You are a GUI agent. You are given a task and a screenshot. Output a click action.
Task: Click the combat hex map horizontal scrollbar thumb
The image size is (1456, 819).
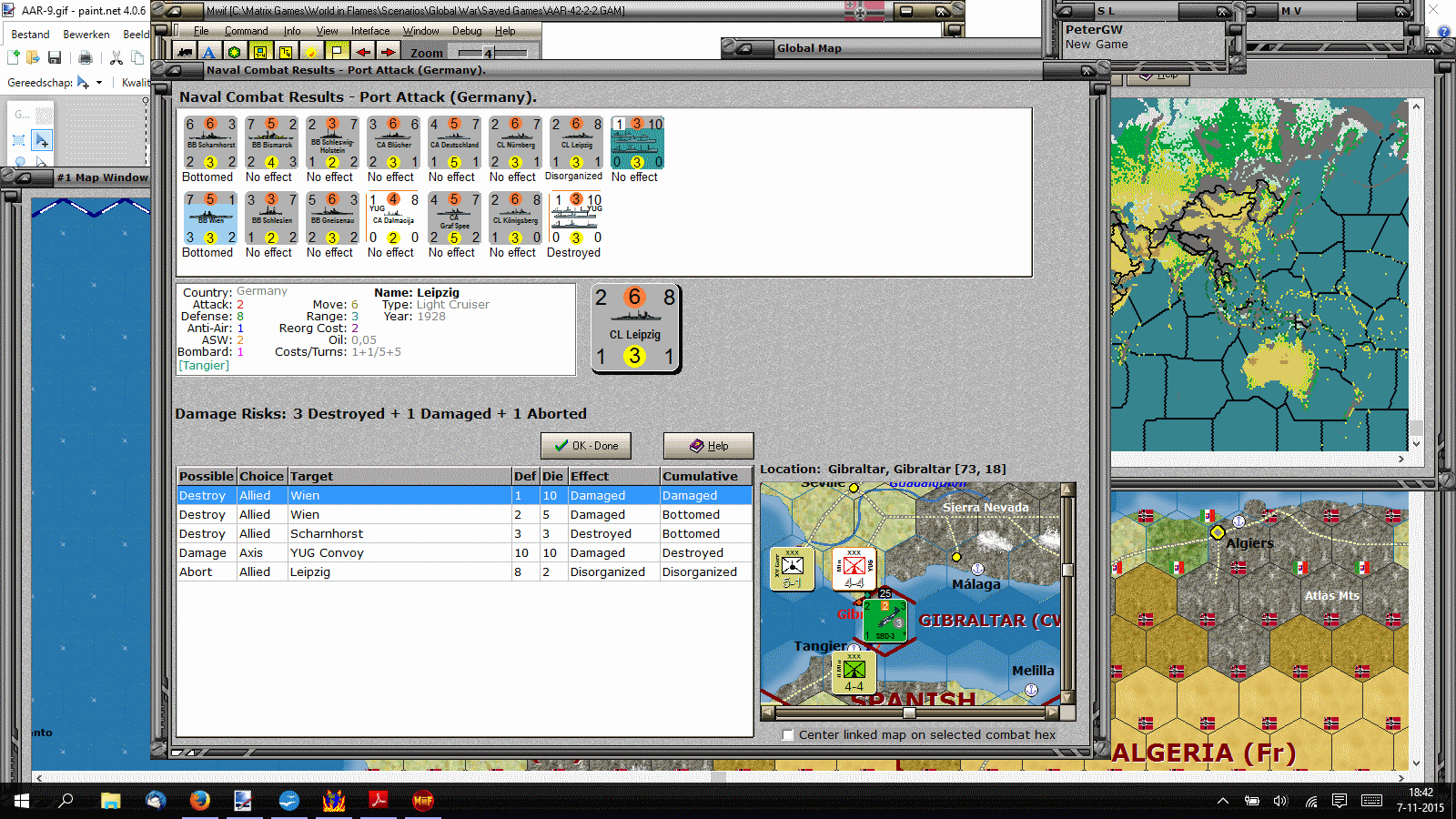[909, 713]
